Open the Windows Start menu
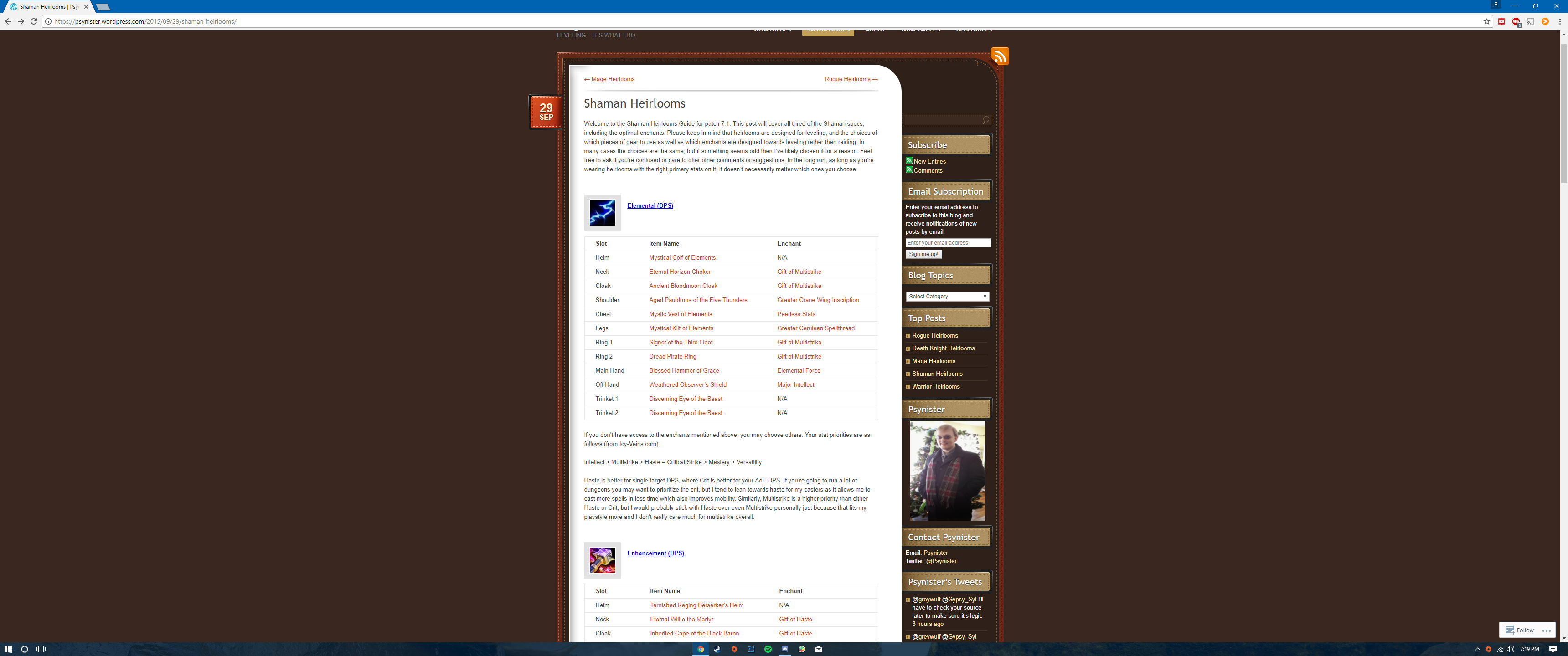Viewport: 1568px width, 656px height. (x=8, y=649)
